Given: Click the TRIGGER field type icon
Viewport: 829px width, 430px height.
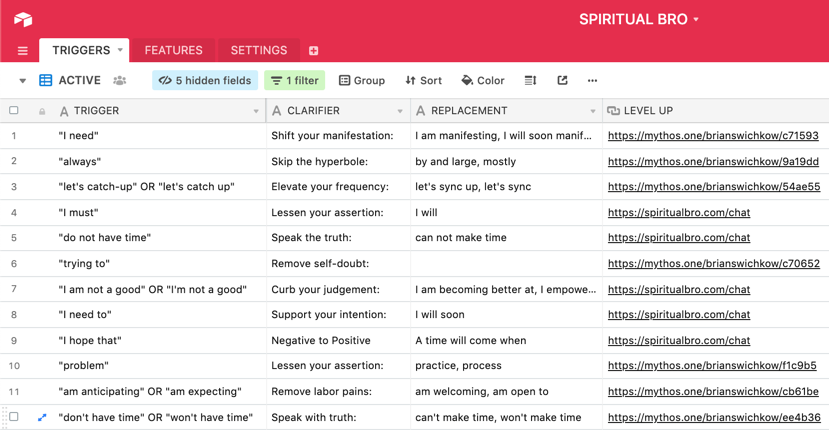Looking at the screenshot, I should [x=64, y=111].
